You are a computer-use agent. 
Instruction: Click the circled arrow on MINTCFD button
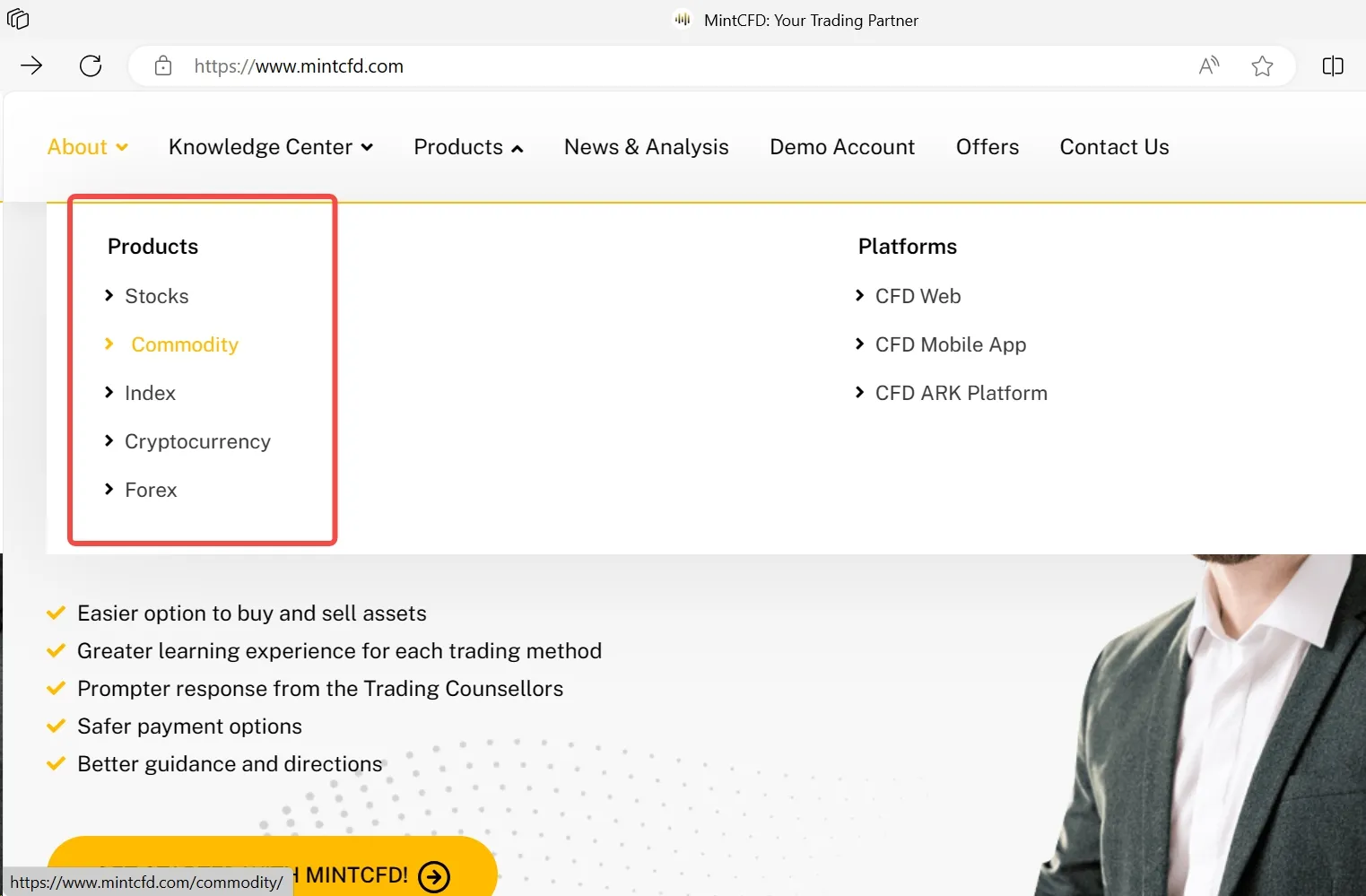coord(435,876)
